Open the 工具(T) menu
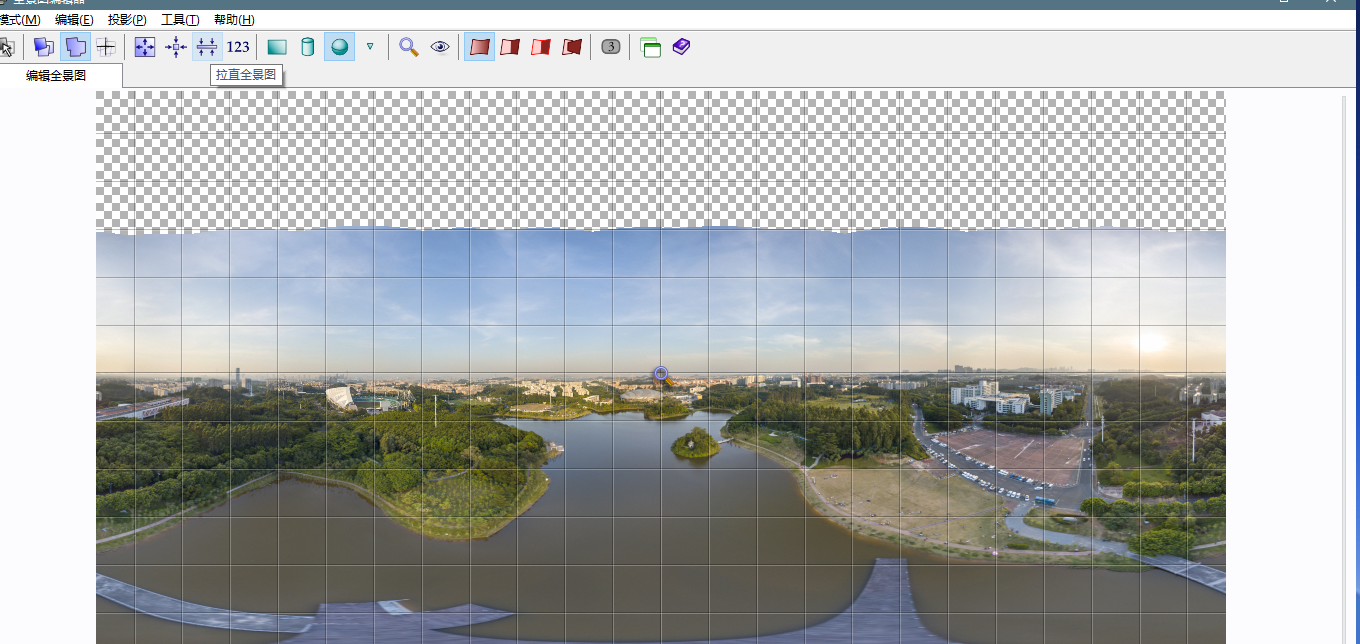The height and width of the screenshot is (644, 1360). [x=180, y=20]
